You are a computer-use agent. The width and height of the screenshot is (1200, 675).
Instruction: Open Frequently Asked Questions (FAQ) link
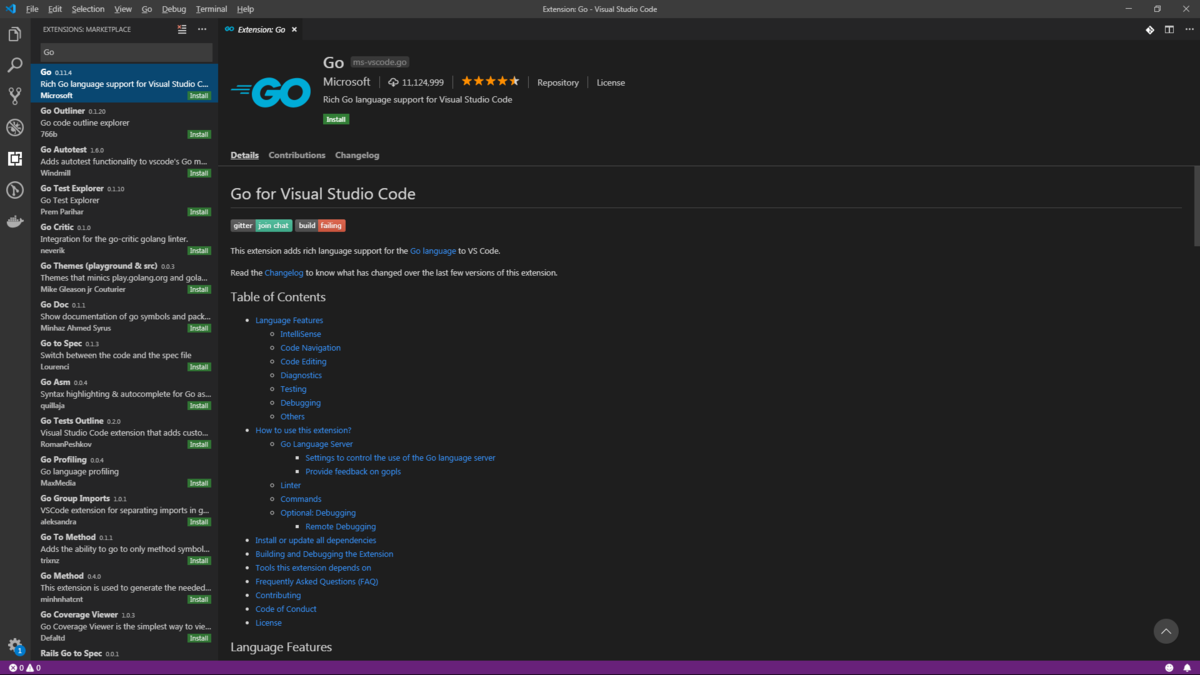317,581
